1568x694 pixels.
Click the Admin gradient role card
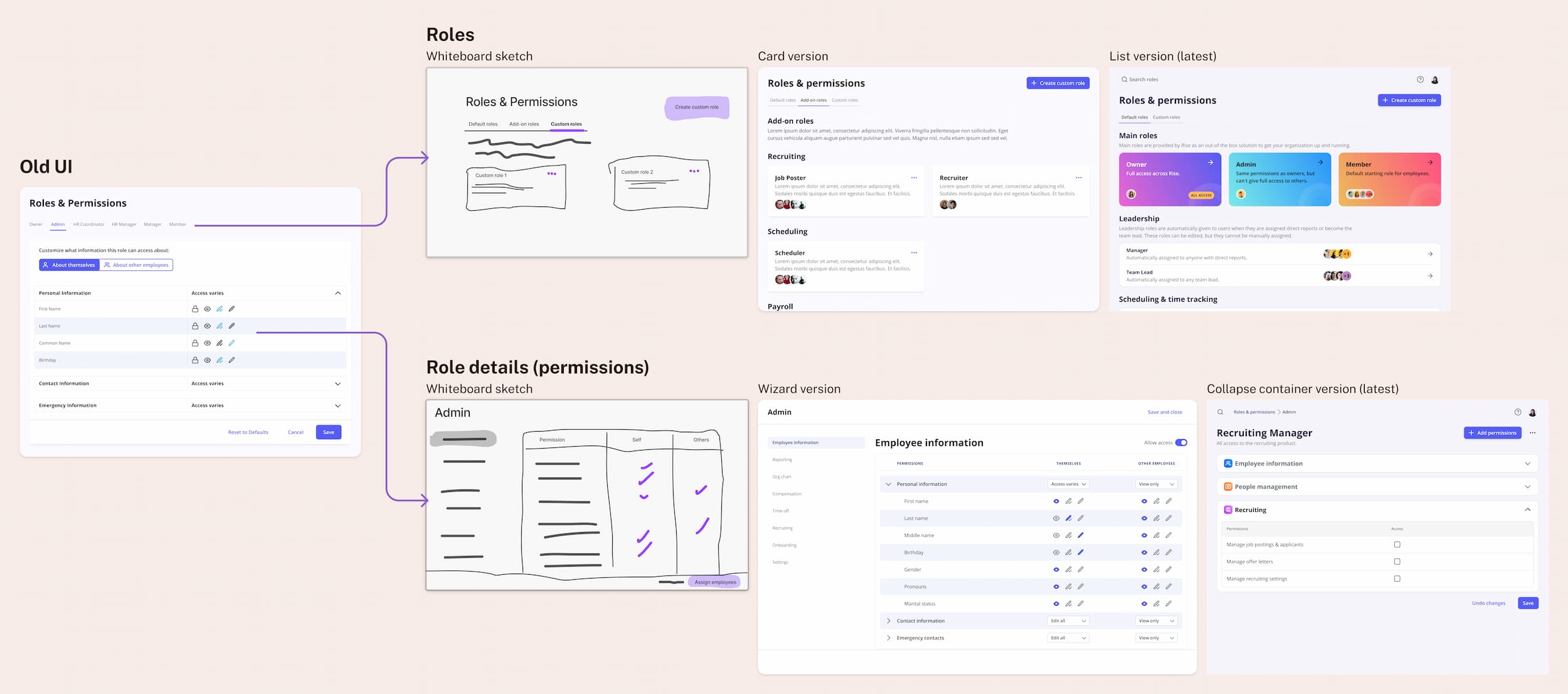[1279, 179]
